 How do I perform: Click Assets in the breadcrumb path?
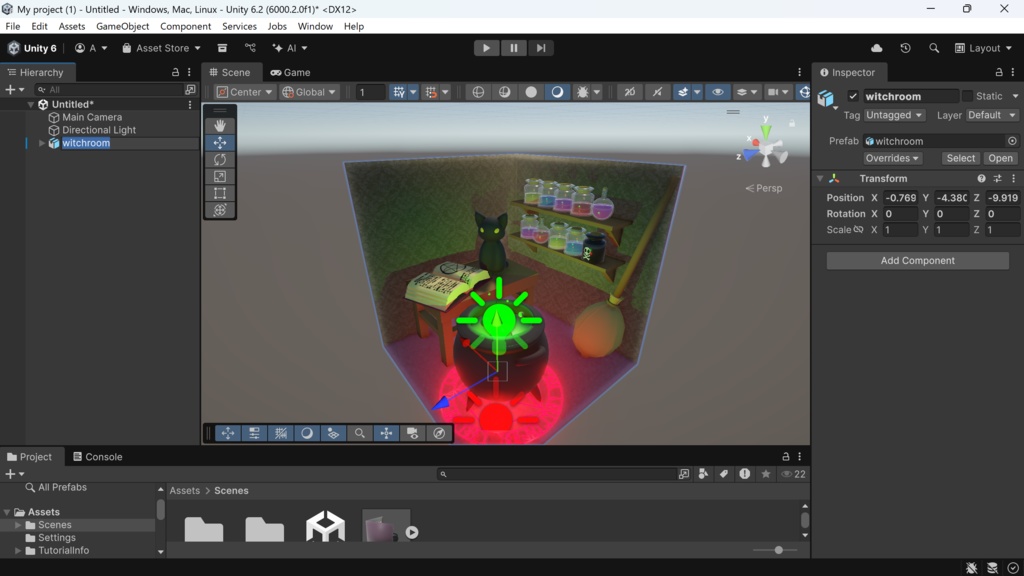[x=185, y=490]
